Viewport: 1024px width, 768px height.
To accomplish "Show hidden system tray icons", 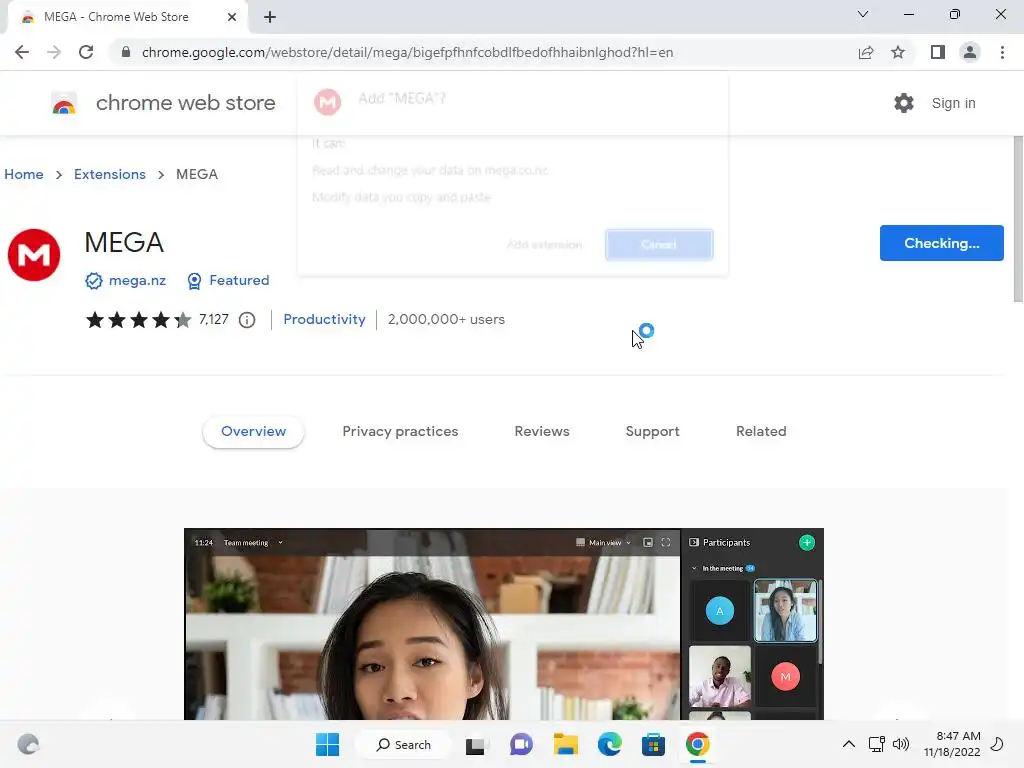I will [848, 744].
